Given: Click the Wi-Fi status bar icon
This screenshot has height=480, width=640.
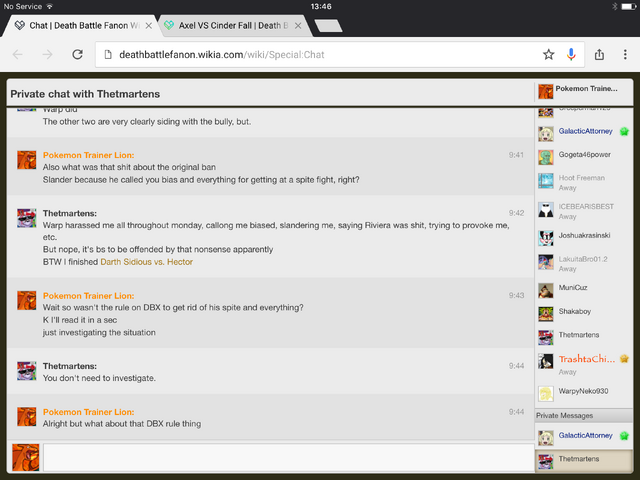Looking at the screenshot, I should pos(49,7).
